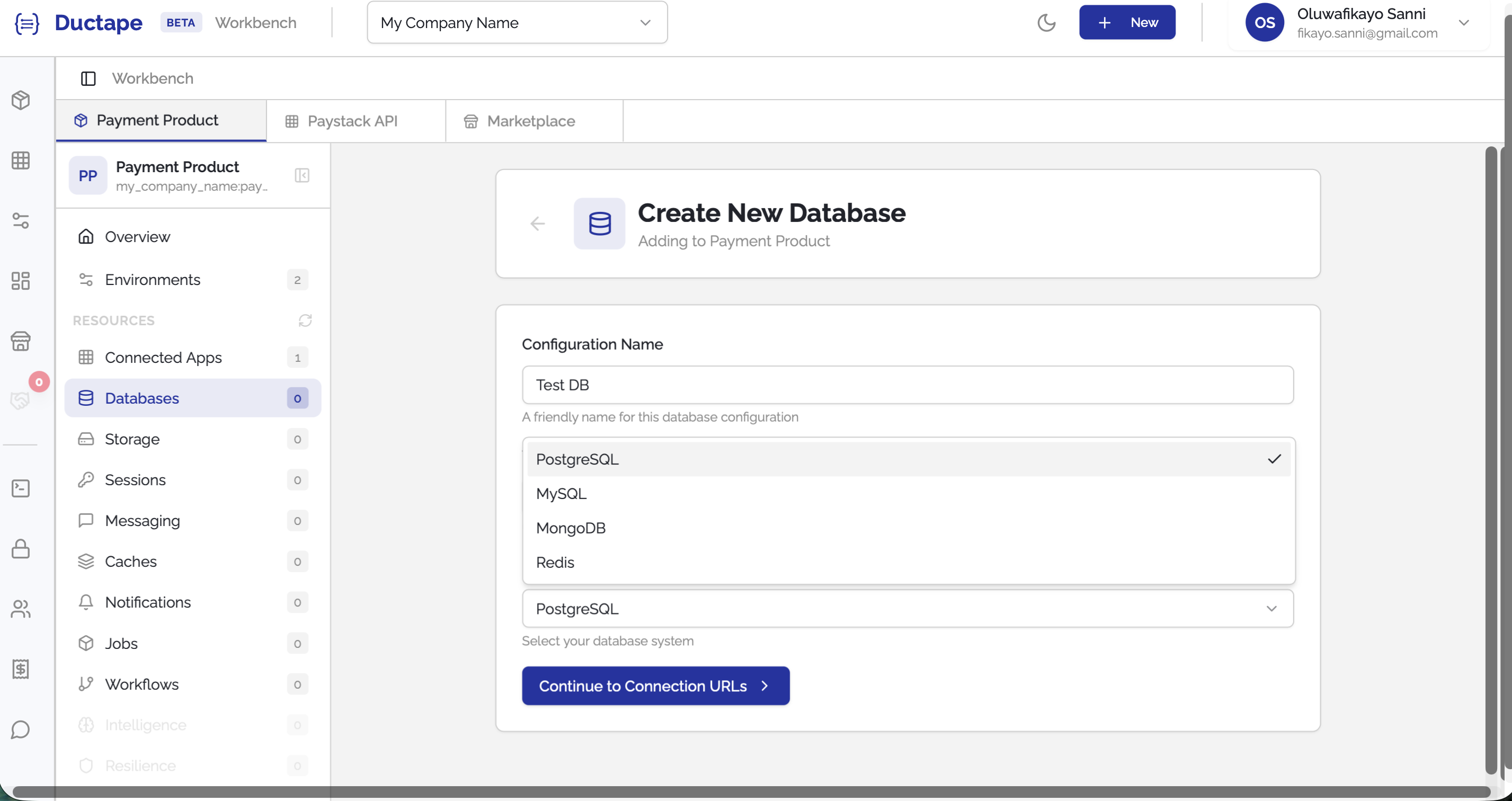The image size is (1512, 801).
Task: Toggle dark mode with the moon icon
Action: coord(1046,22)
